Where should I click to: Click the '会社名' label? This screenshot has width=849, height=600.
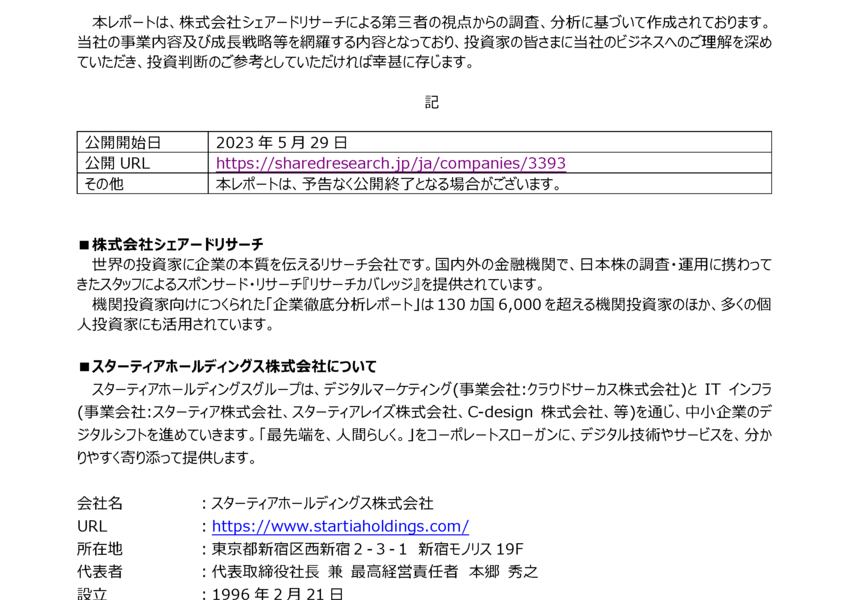point(100,504)
